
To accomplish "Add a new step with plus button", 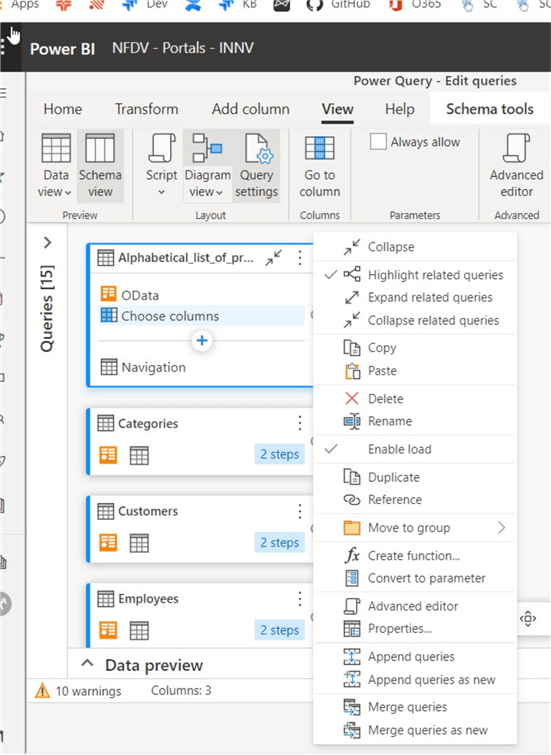I will 202,341.
